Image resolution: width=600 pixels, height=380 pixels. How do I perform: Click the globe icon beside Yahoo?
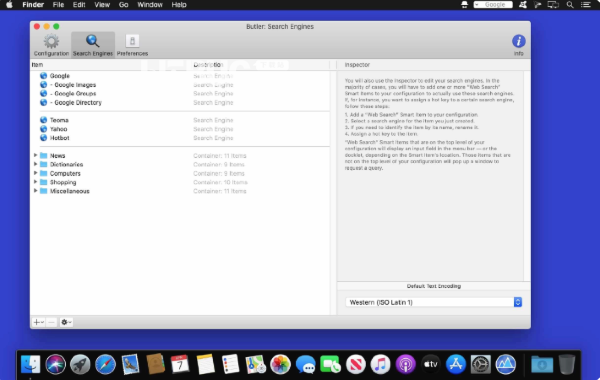click(x=44, y=129)
